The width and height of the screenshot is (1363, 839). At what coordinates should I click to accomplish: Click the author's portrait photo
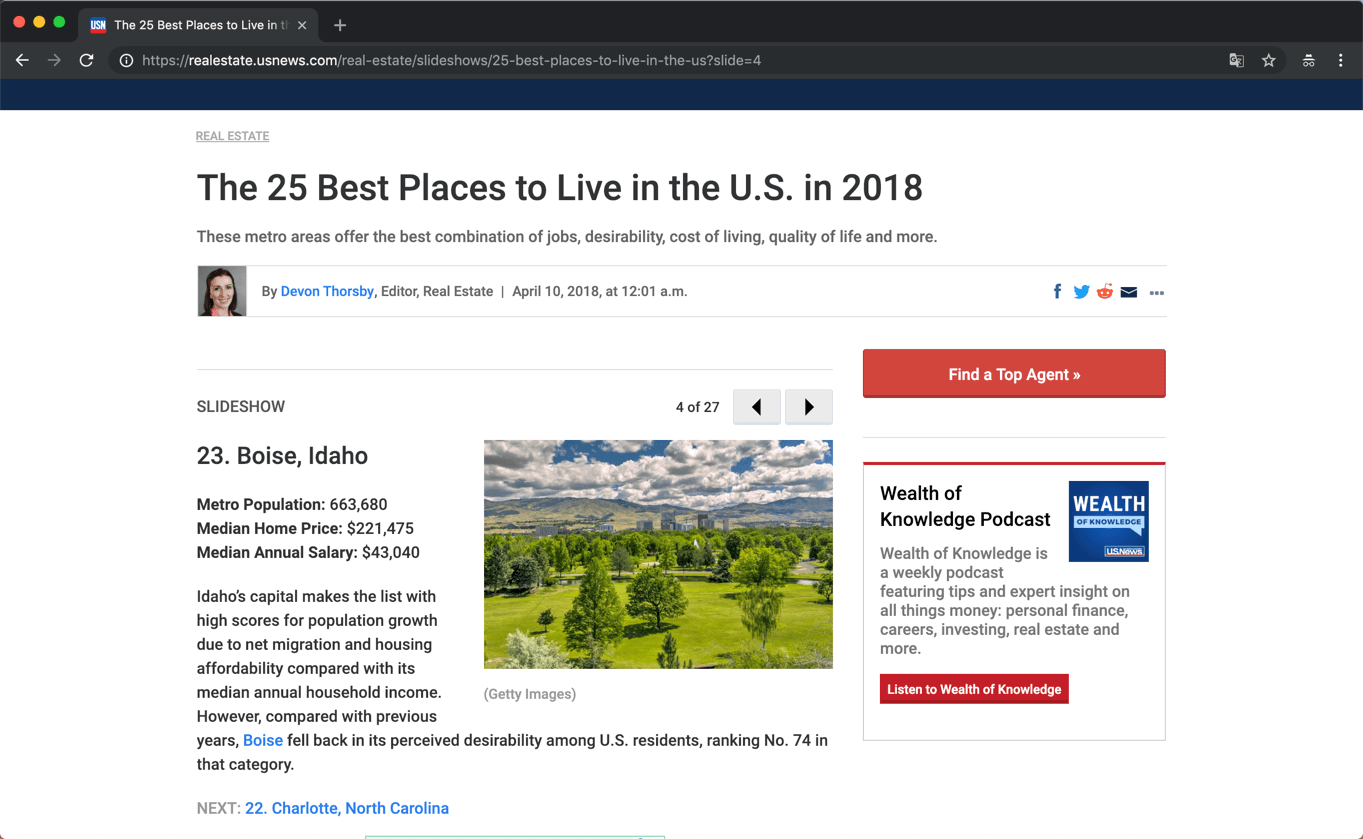(x=222, y=291)
